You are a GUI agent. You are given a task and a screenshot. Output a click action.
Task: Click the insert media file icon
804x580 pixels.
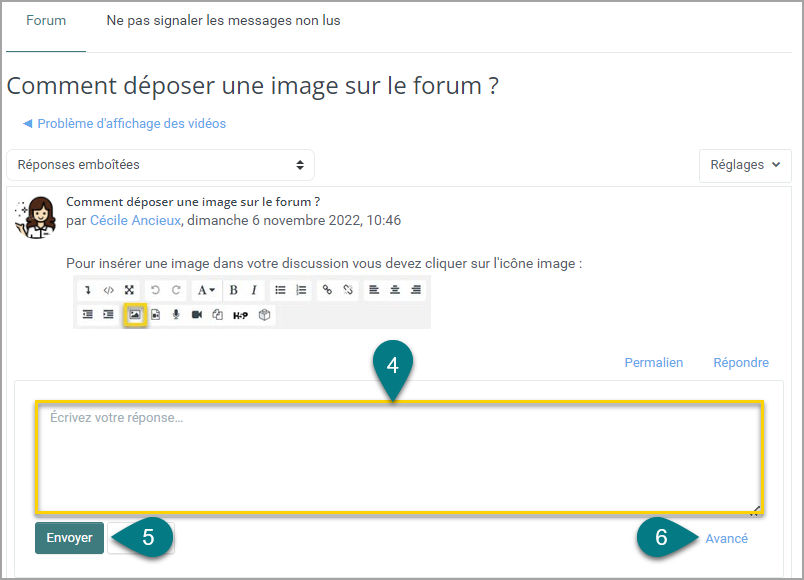tap(155, 314)
